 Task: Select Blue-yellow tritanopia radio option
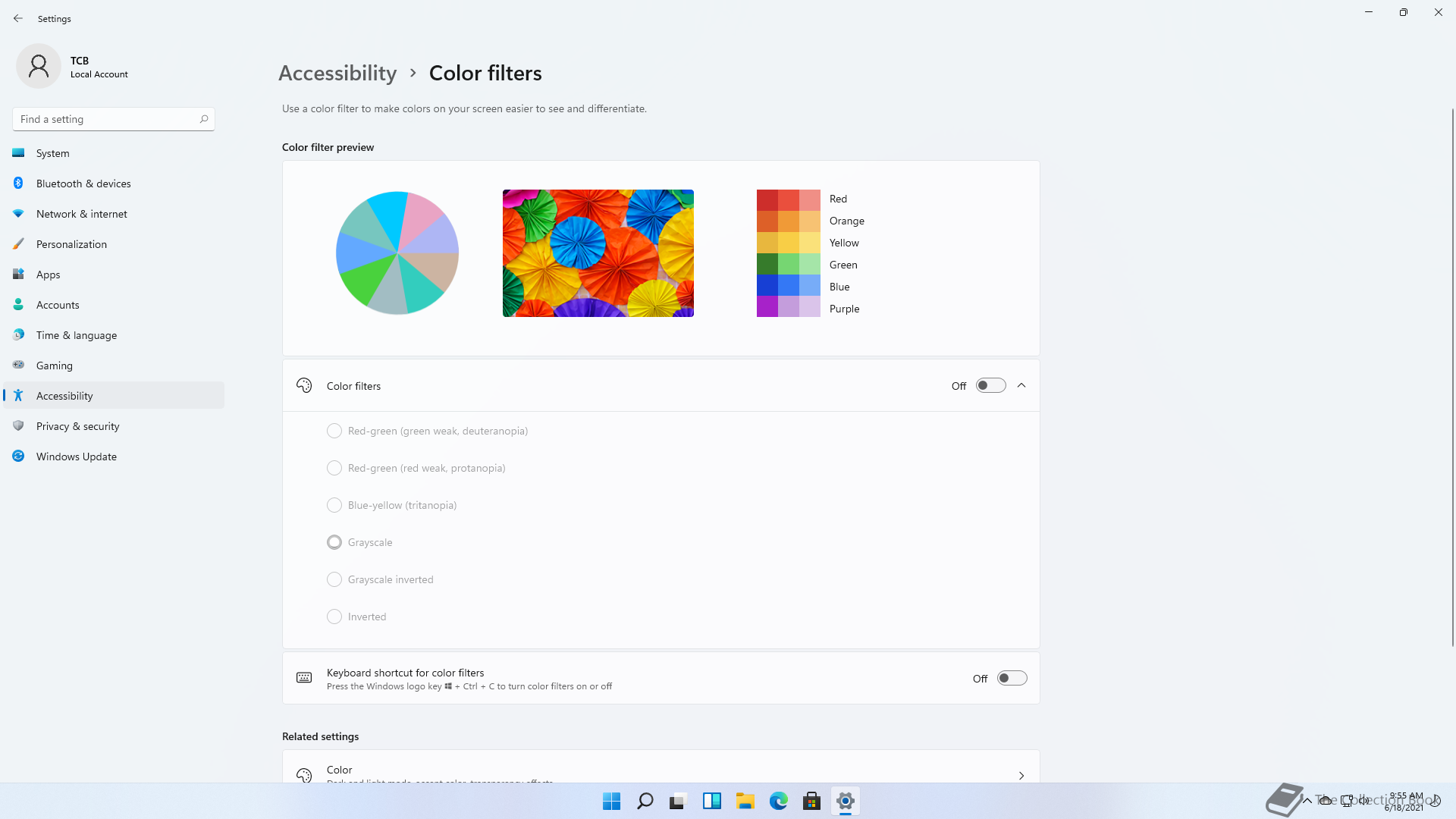(x=334, y=505)
